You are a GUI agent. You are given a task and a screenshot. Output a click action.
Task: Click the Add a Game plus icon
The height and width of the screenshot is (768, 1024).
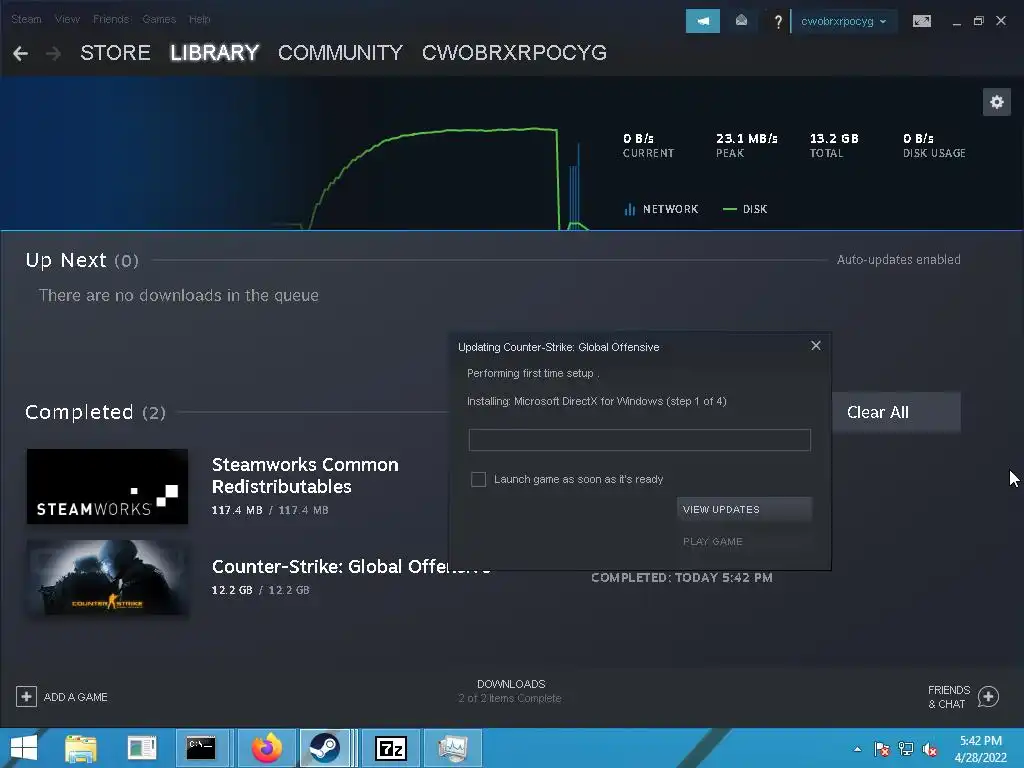pyautogui.click(x=26, y=697)
